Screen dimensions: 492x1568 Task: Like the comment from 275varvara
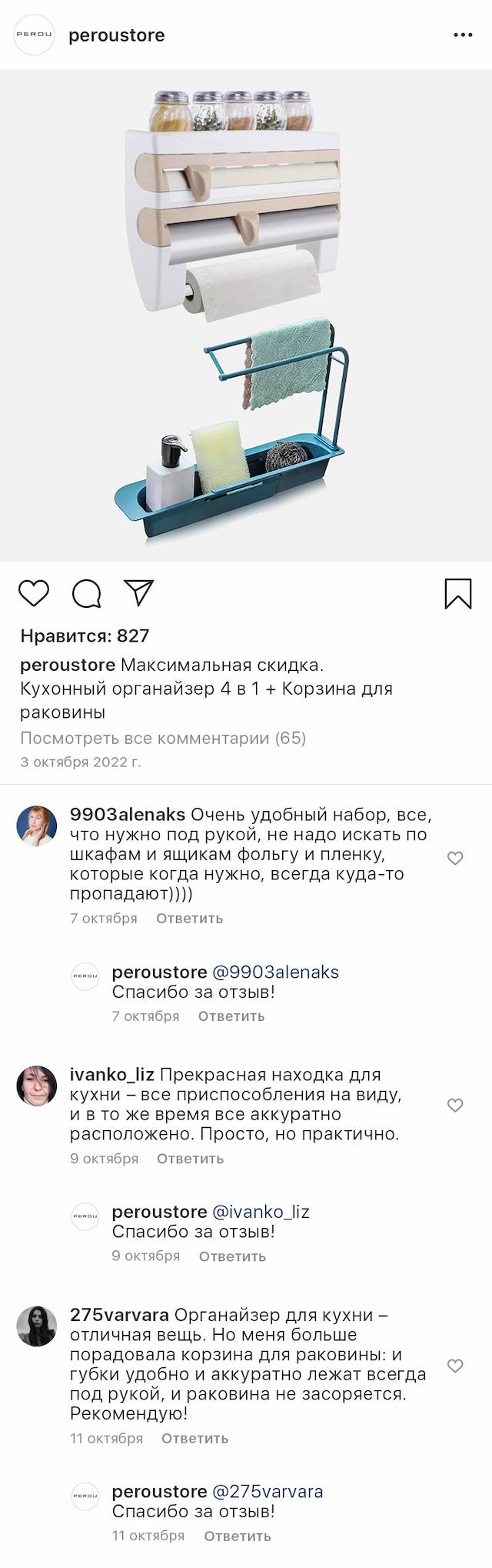click(x=455, y=1366)
